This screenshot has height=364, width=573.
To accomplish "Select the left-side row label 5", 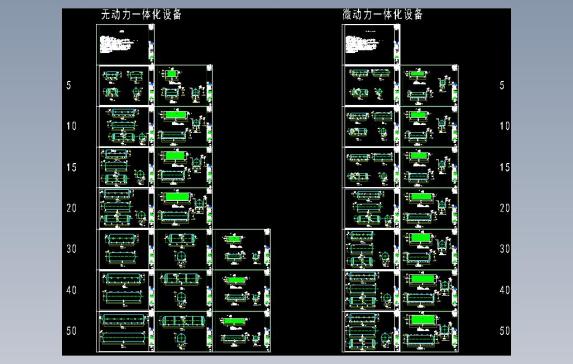I will click(x=69, y=86).
